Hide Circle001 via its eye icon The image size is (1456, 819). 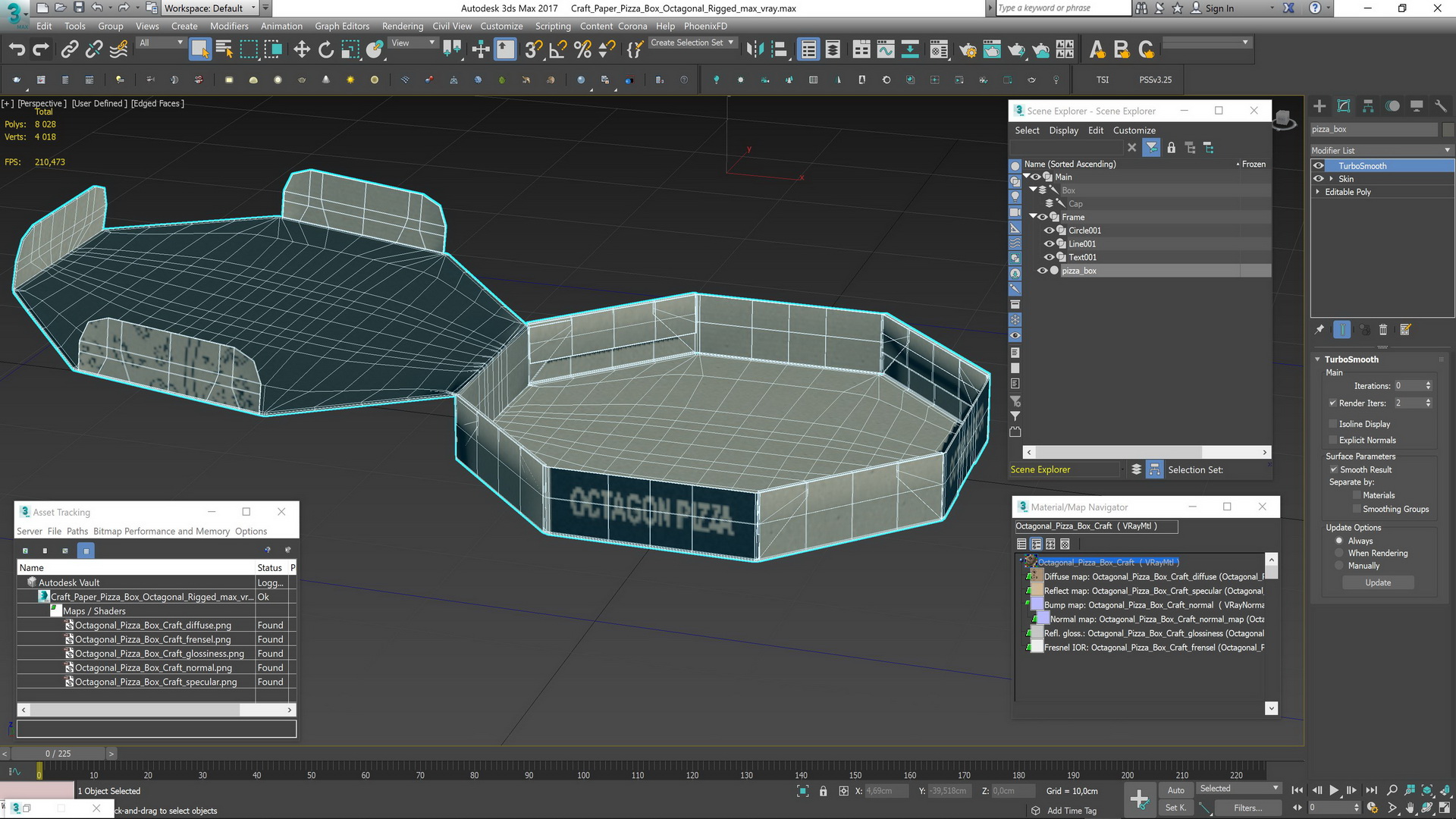coord(1050,231)
